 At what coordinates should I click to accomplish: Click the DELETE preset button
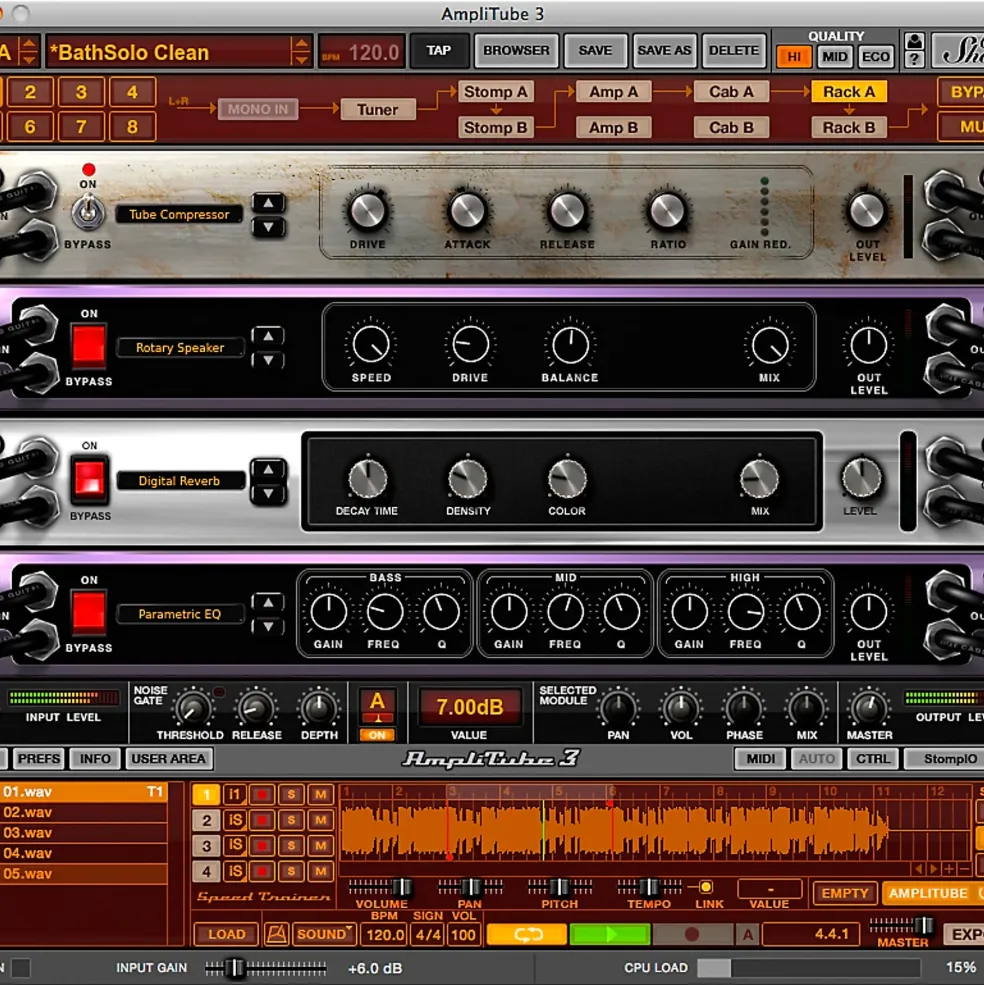[733, 50]
